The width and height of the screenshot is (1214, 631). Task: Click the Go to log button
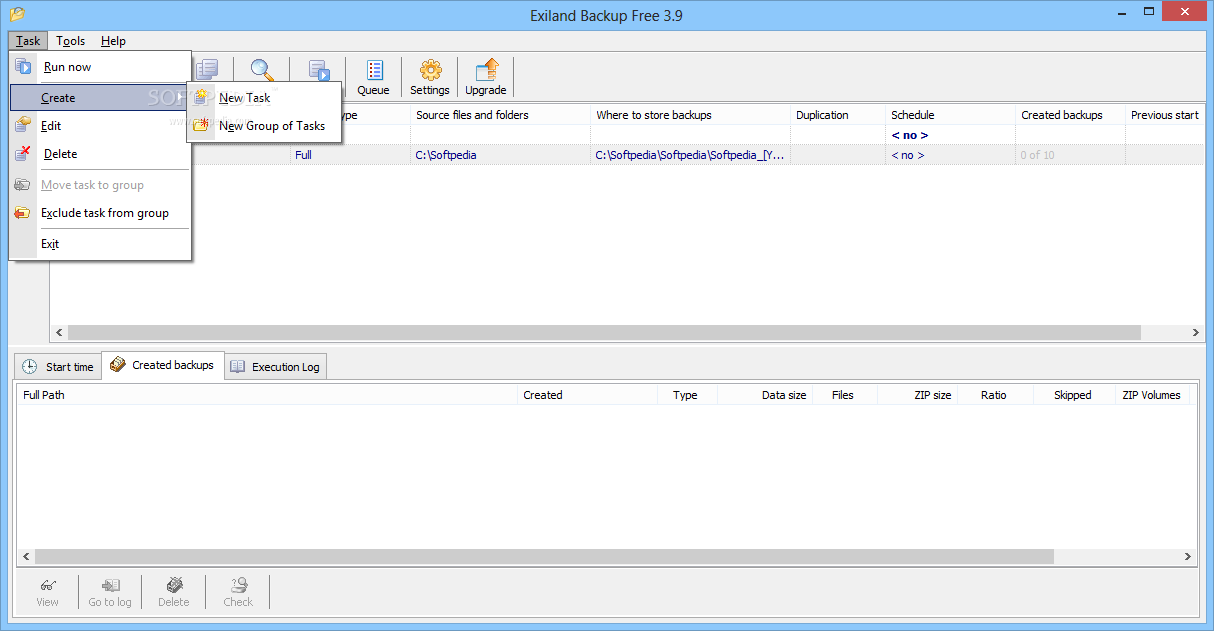pyautogui.click(x=110, y=592)
